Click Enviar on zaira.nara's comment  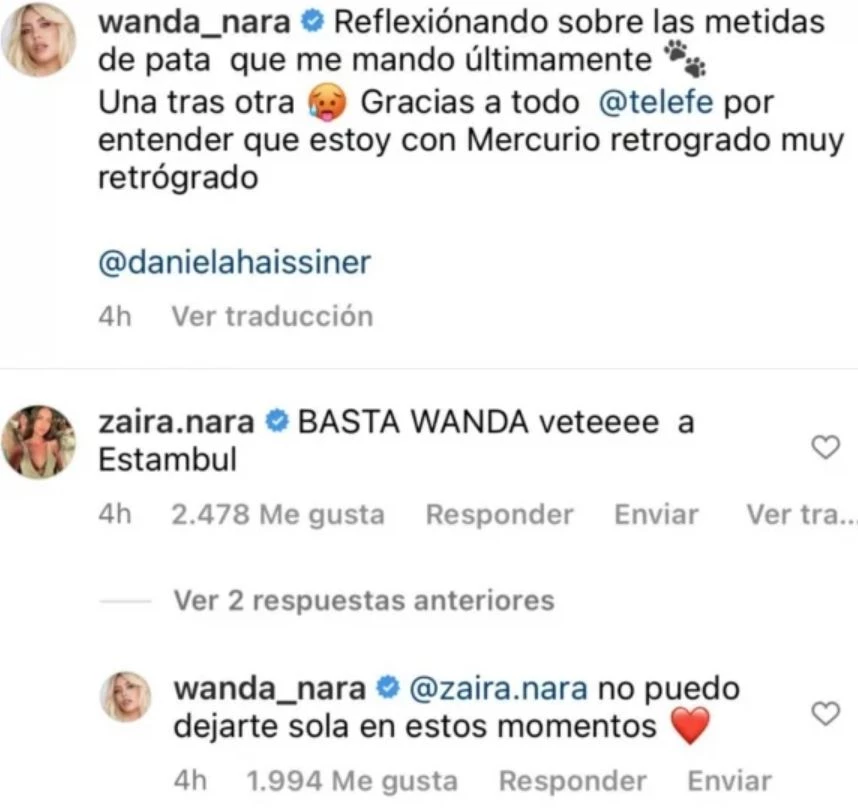tap(656, 515)
